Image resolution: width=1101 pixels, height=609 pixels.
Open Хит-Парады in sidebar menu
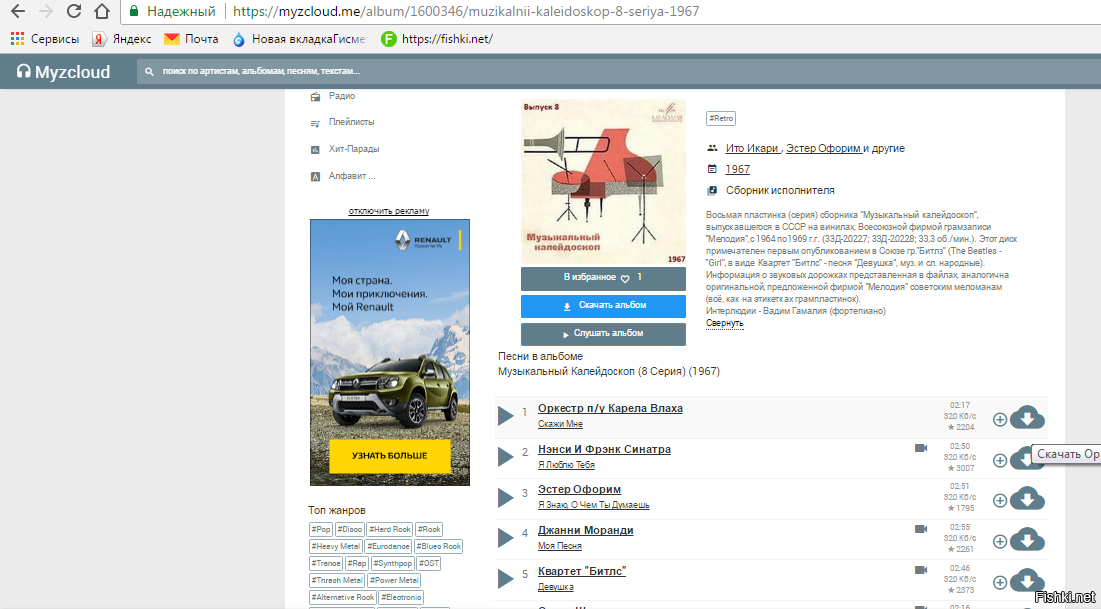pyautogui.click(x=345, y=149)
